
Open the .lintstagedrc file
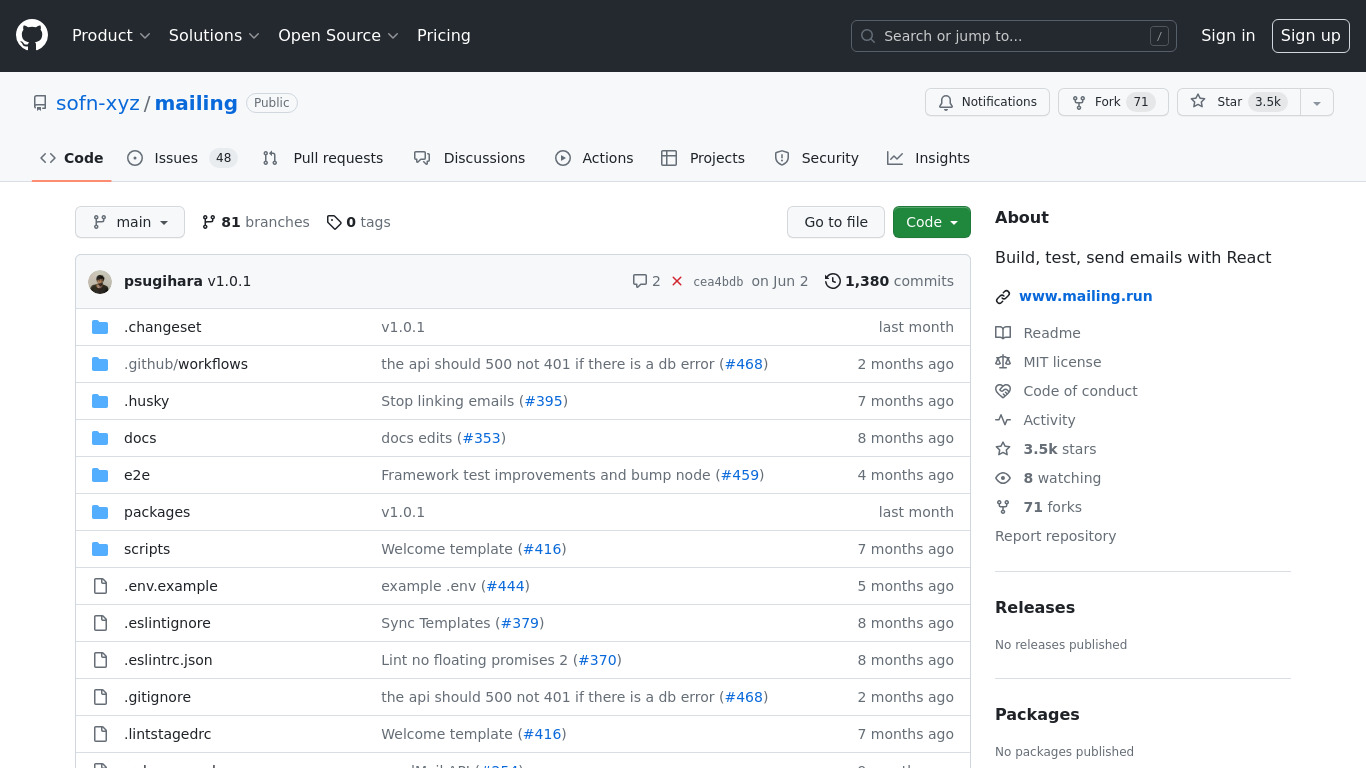(168, 734)
